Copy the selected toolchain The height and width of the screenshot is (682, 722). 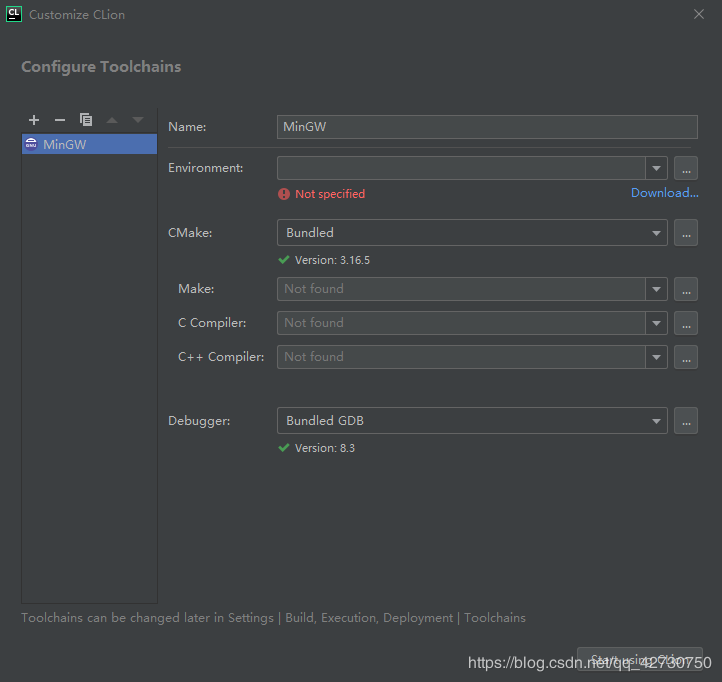tap(86, 120)
